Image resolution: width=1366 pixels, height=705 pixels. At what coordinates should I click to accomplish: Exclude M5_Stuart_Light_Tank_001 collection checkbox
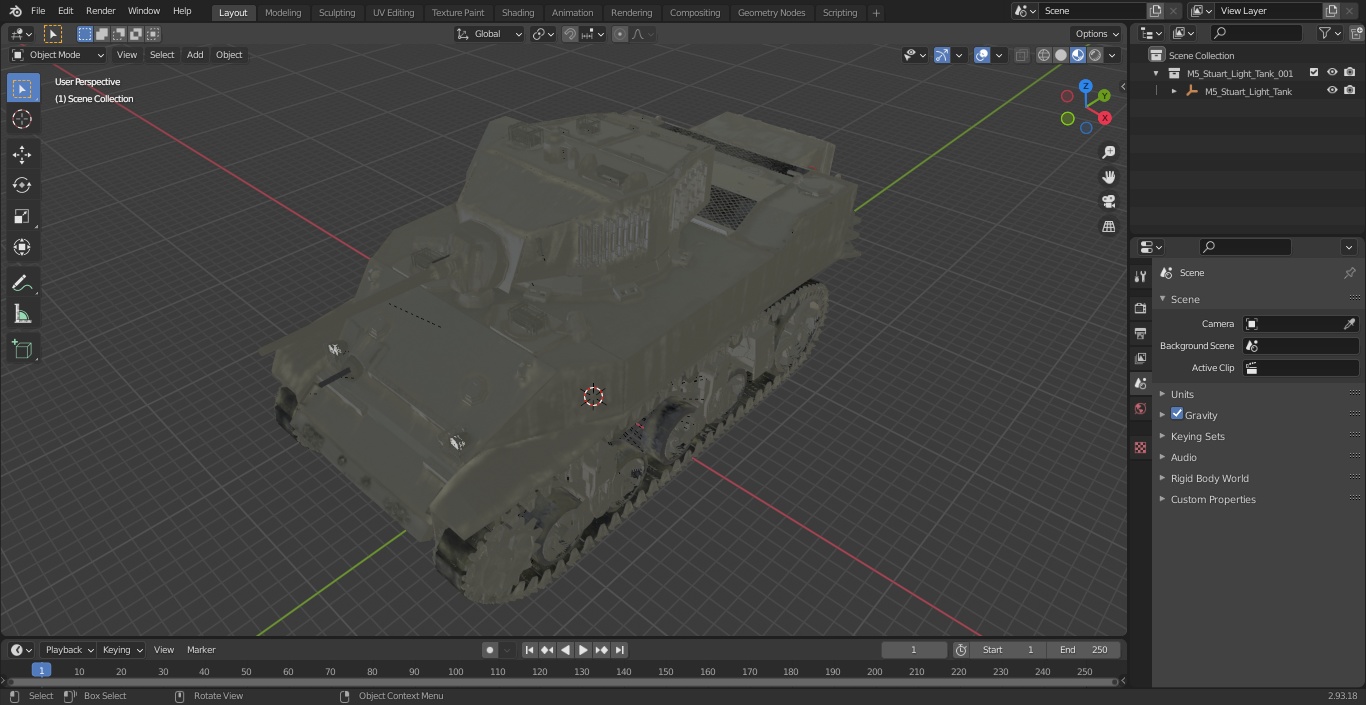tap(1314, 73)
